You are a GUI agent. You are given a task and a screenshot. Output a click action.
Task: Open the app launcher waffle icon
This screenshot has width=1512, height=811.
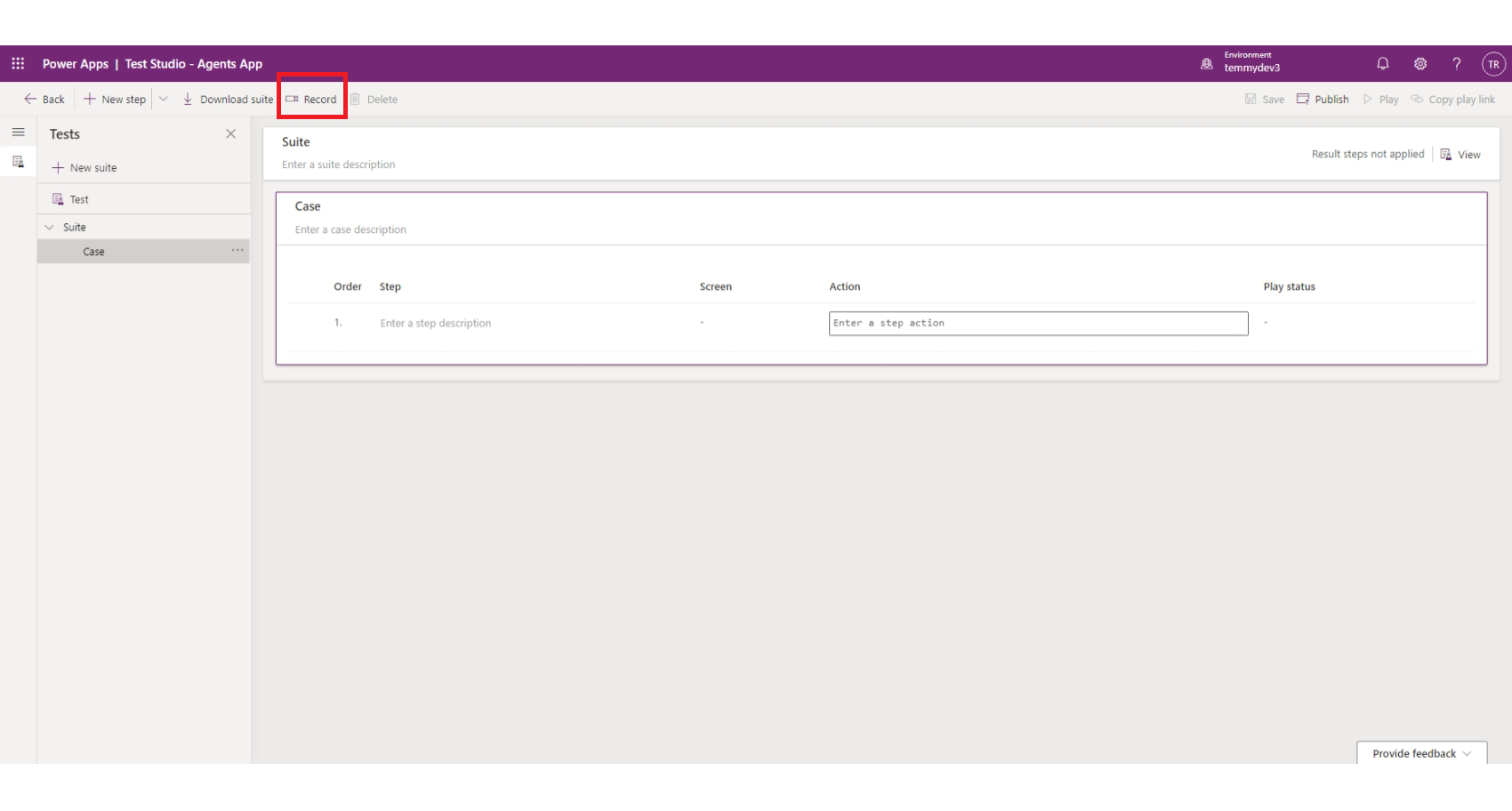tap(18, 64)
